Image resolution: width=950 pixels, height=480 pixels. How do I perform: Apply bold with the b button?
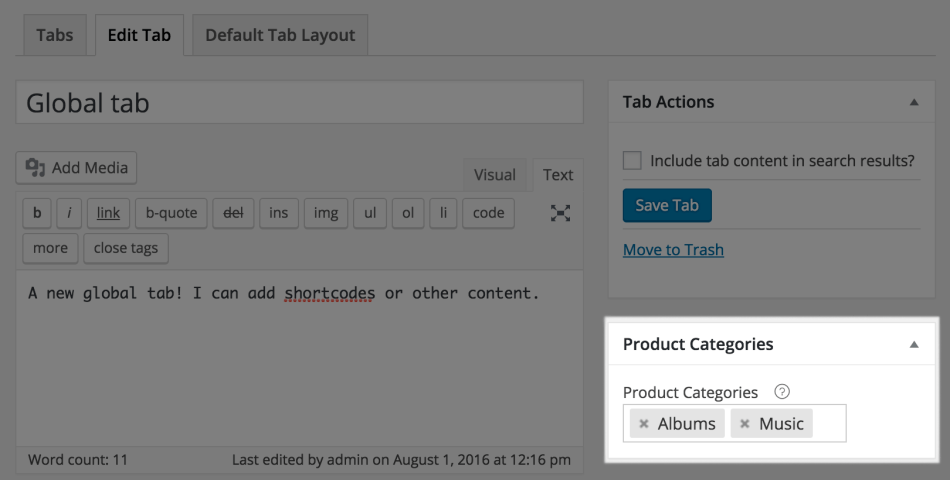(37, 213)
